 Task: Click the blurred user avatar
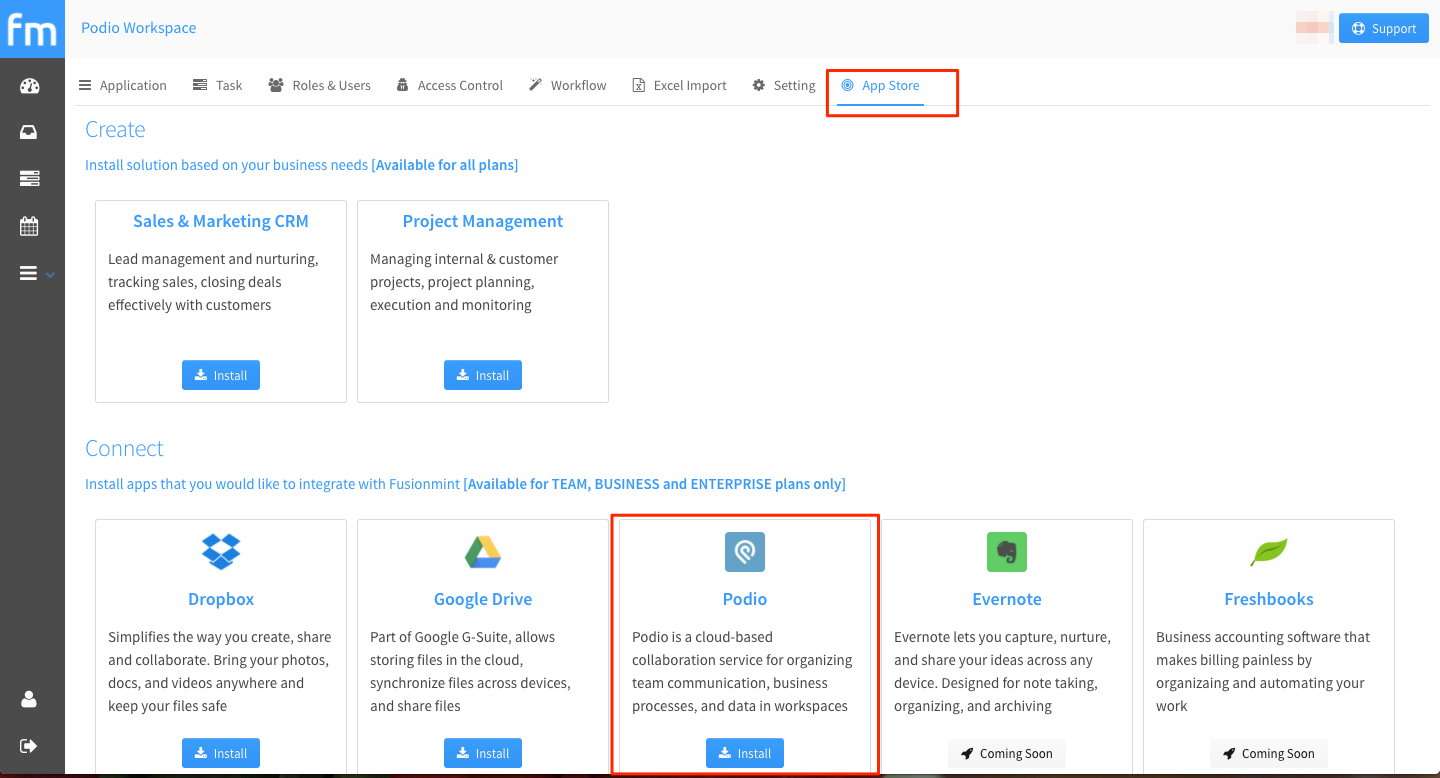pos(1315,26)
